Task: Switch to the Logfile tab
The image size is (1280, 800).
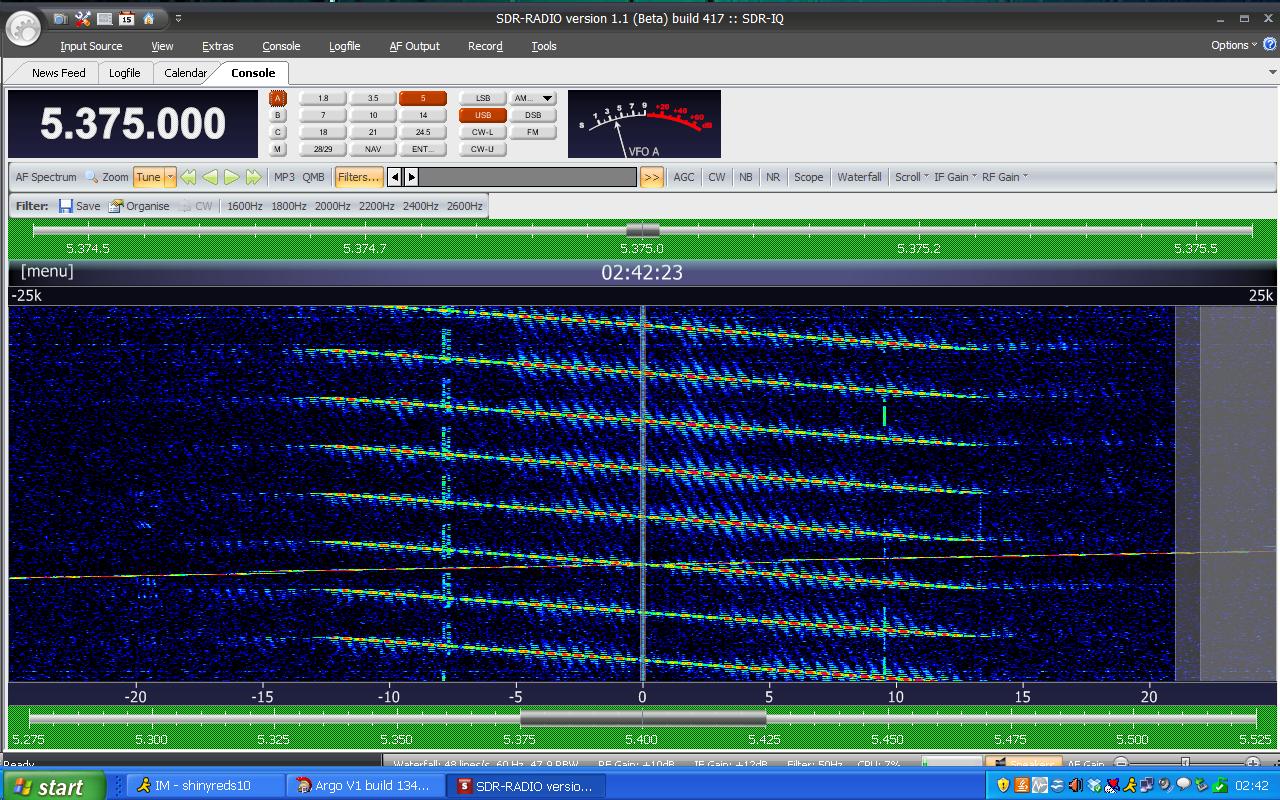Action: click(124, 73)
